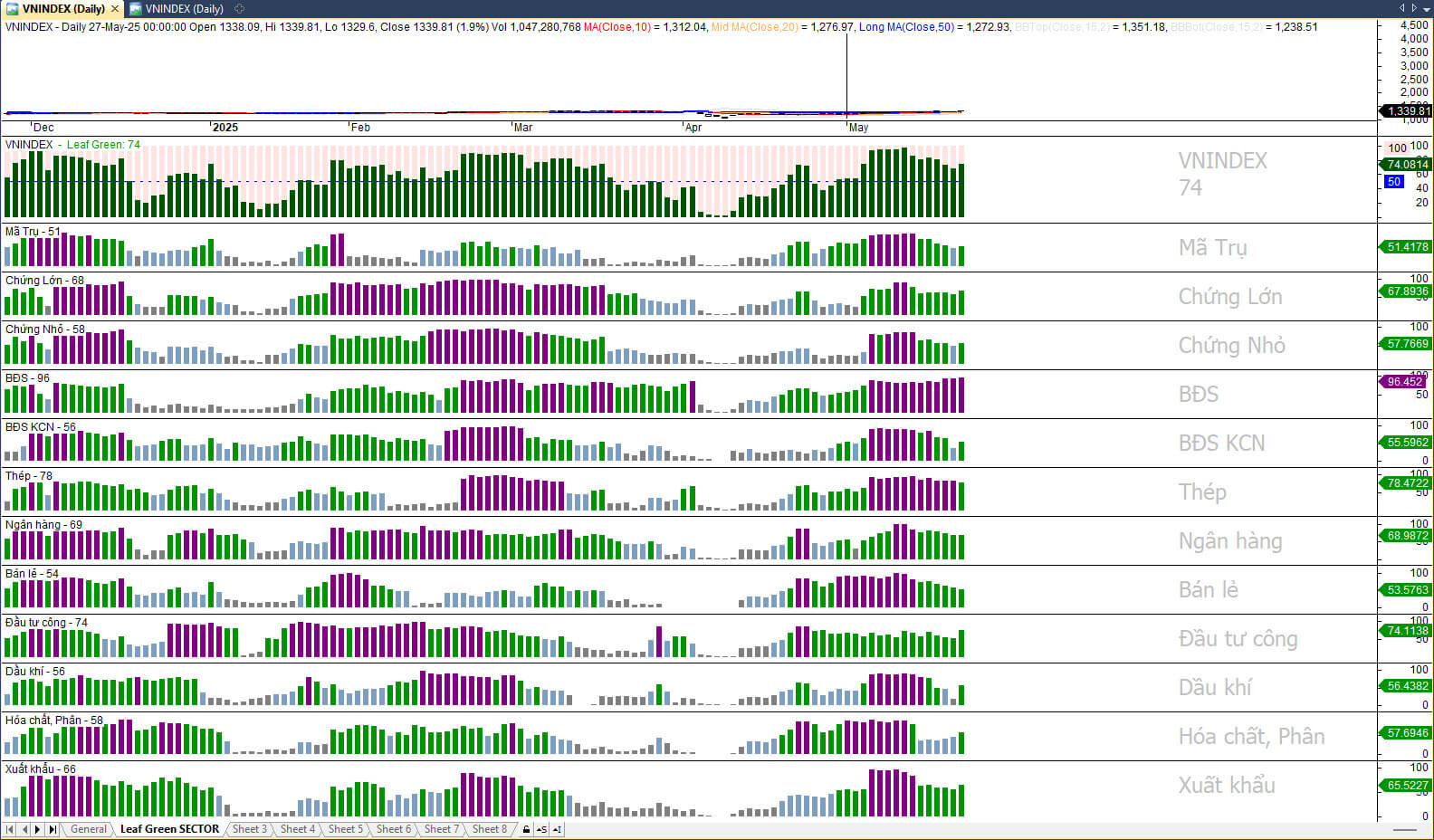Open Sheet 8 tab
The width and height of the screenshot is (1434, 840).
pos(489,829)
